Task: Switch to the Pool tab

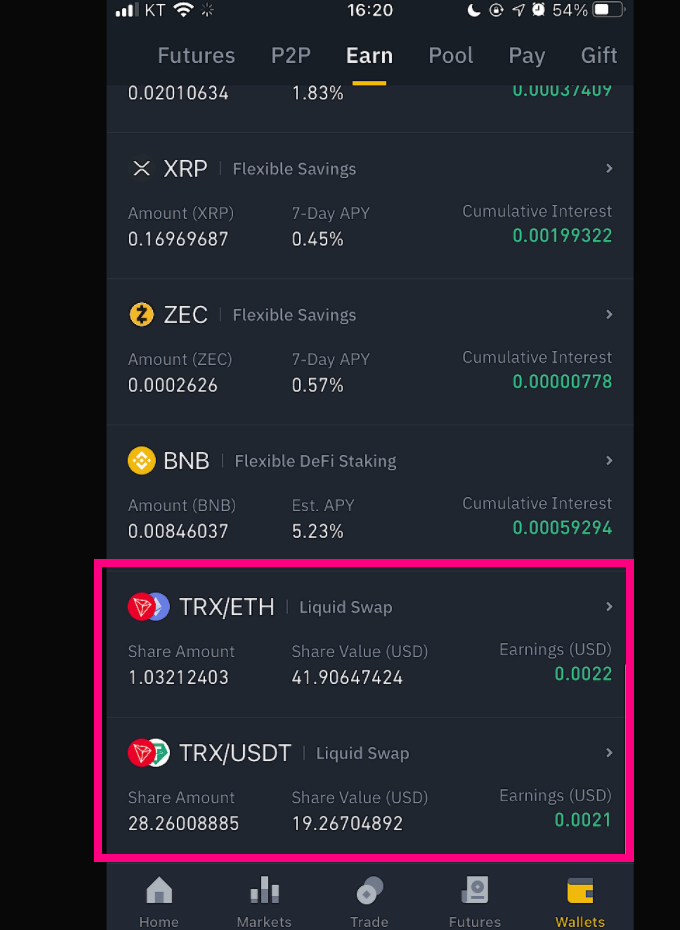Action: 451,56
